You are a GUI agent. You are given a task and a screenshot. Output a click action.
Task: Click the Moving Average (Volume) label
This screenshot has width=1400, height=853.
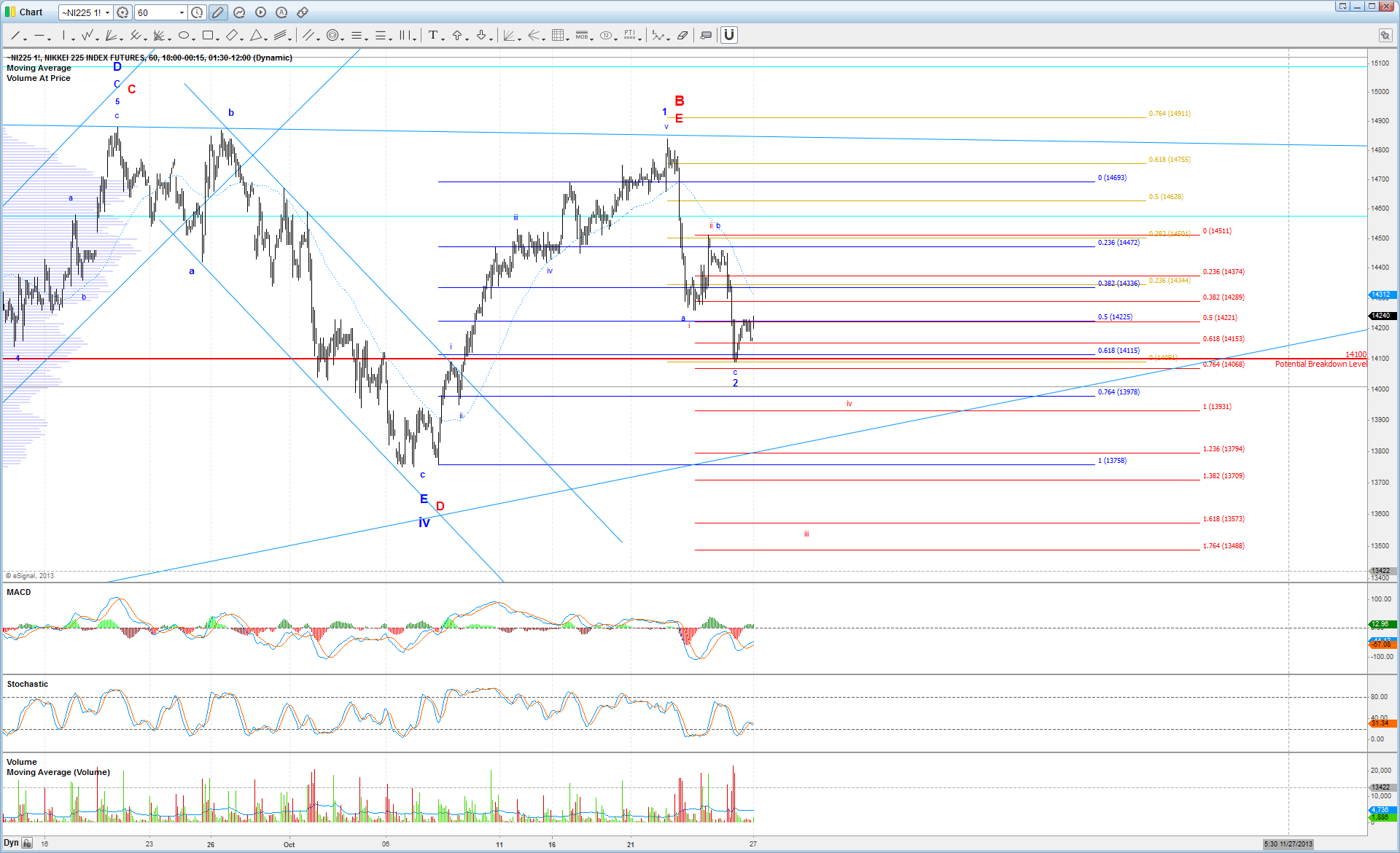(x=58, y=772)
